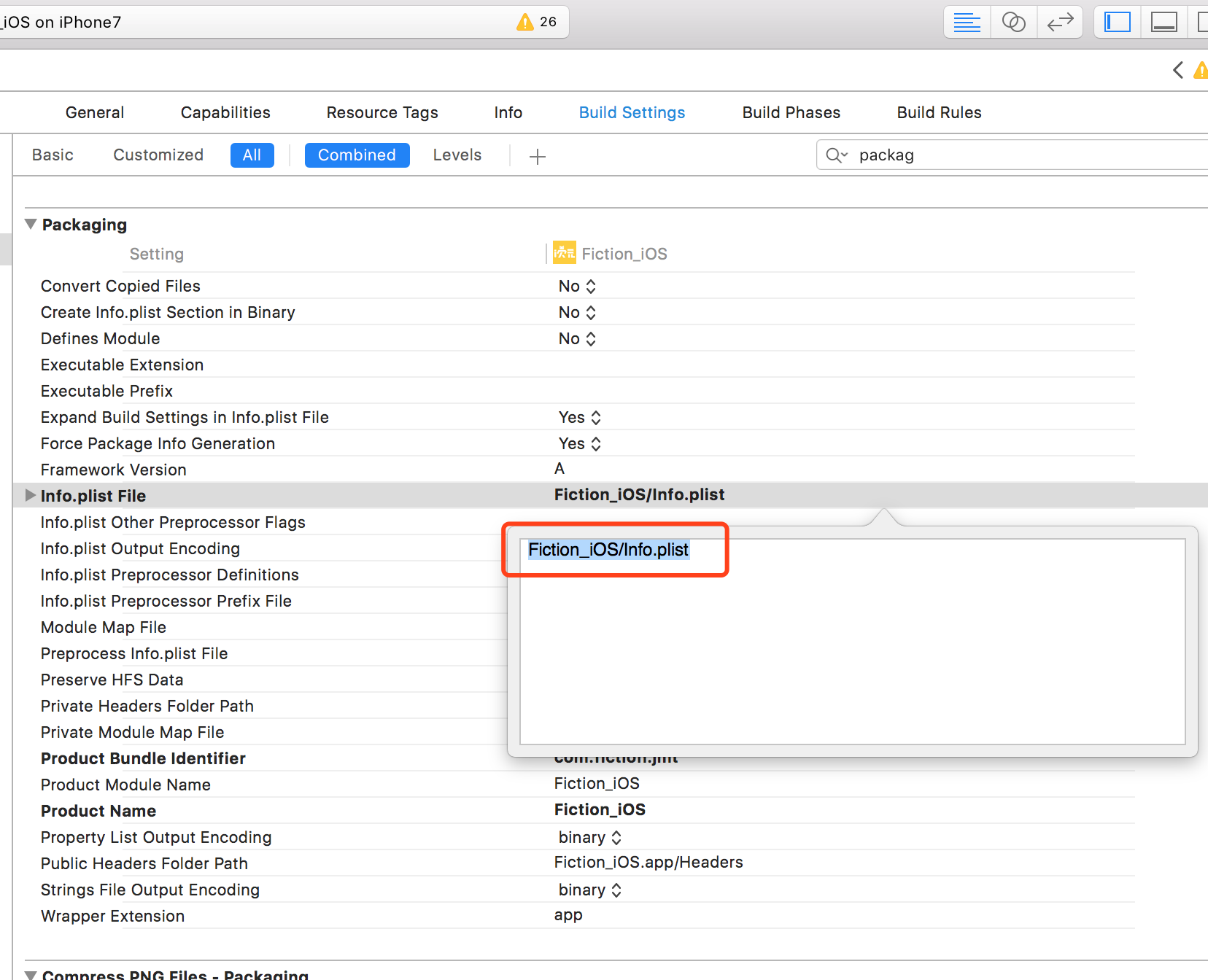The width and height of the screenshot is (1208, 980).
Task: Show the standard editor
Action: [967, 22]
